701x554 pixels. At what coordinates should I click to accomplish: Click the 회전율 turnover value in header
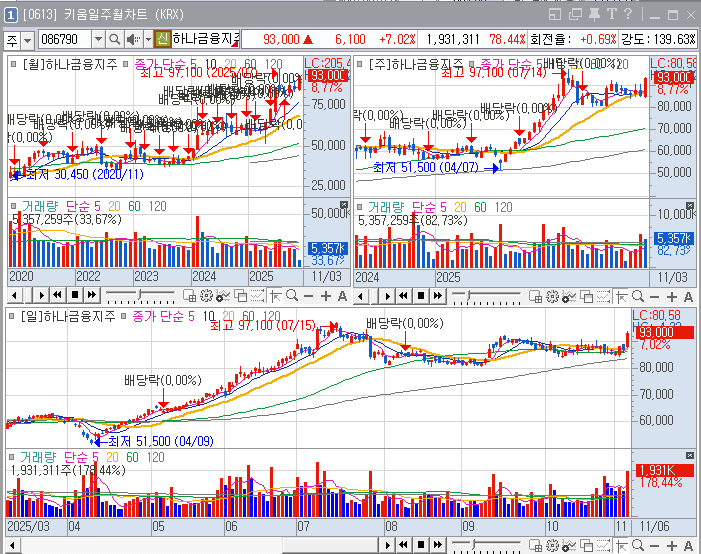pos(598,39)
